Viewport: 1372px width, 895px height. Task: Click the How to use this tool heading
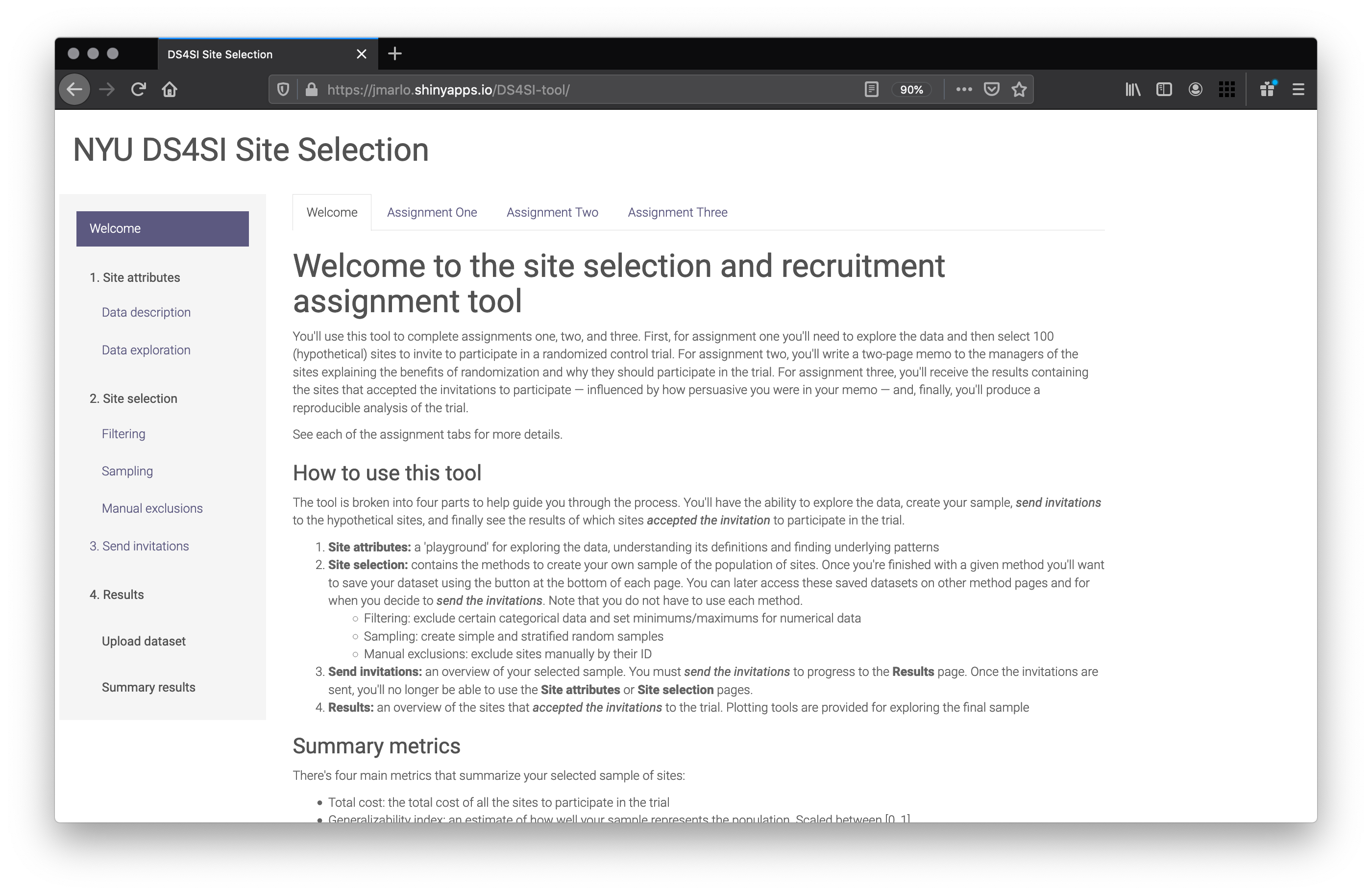387,473
